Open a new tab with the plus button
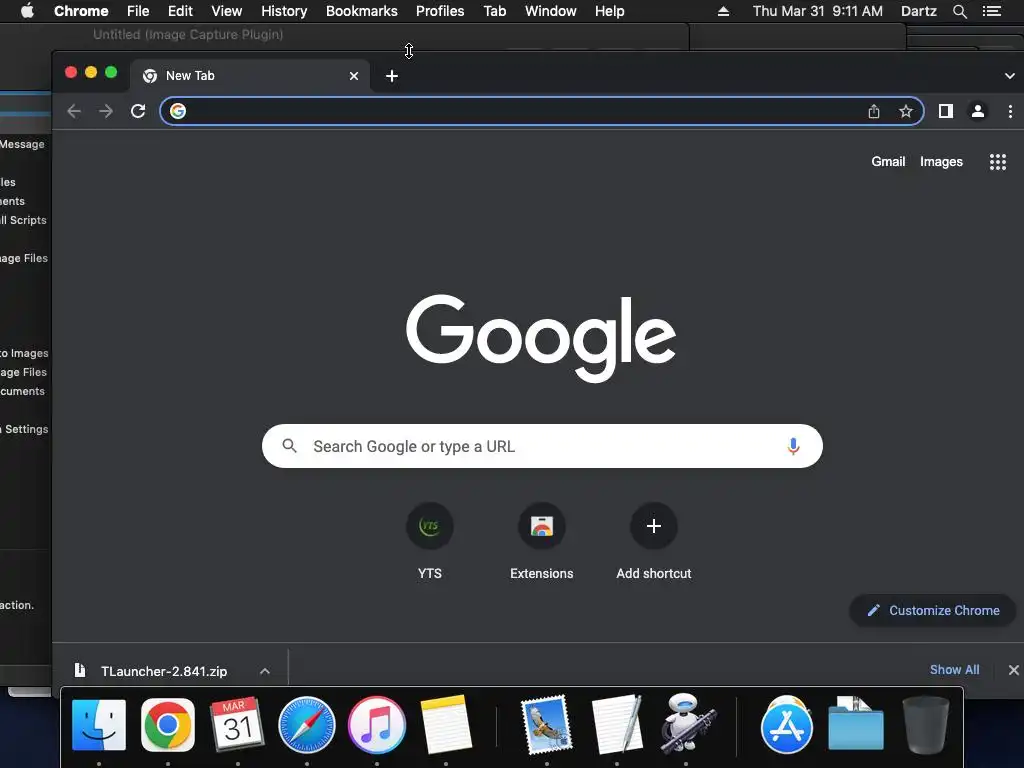The height and width of the screenshot is (768, 1024). [392, 76]
